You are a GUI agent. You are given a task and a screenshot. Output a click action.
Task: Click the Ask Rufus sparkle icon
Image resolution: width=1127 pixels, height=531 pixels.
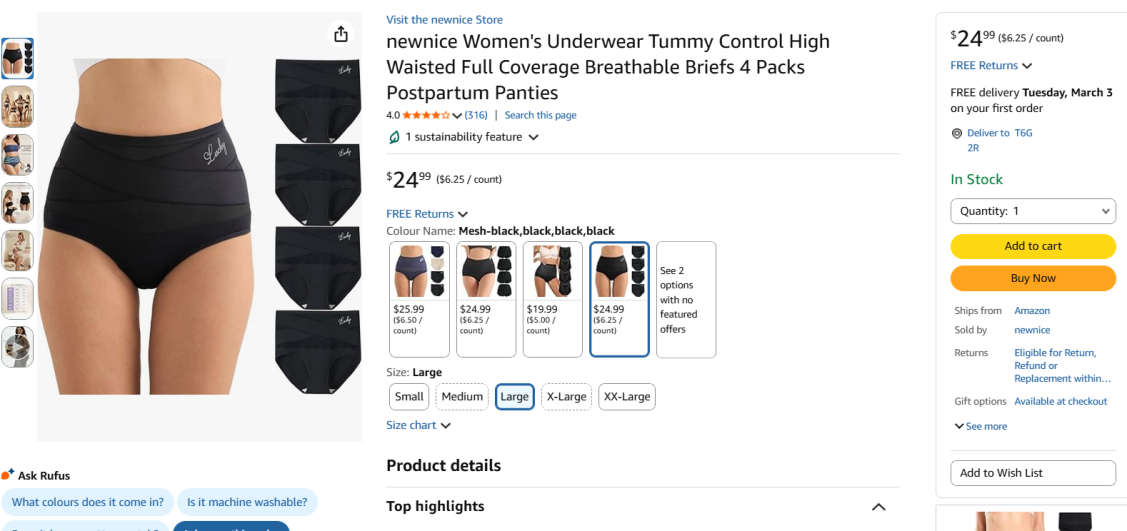(8, 475)
